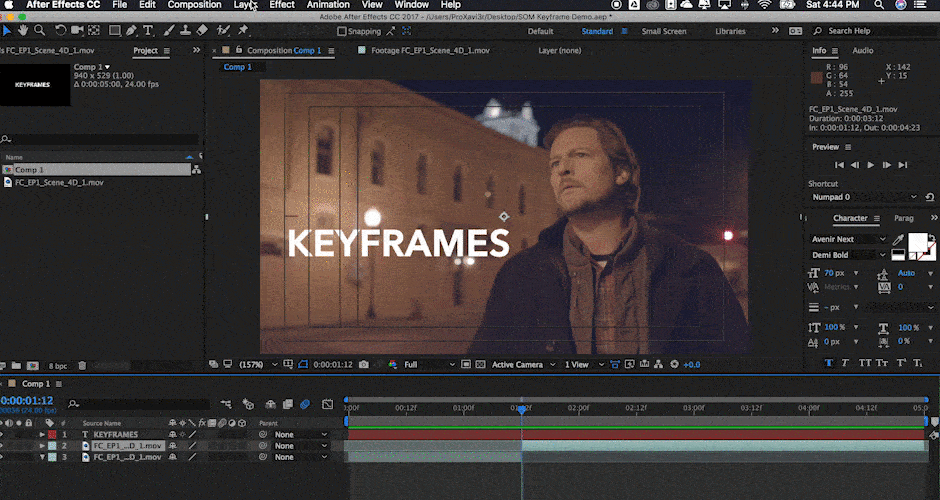Choose the Default workspace
This screenshot has height=500, width=940.
pos(540,31)
